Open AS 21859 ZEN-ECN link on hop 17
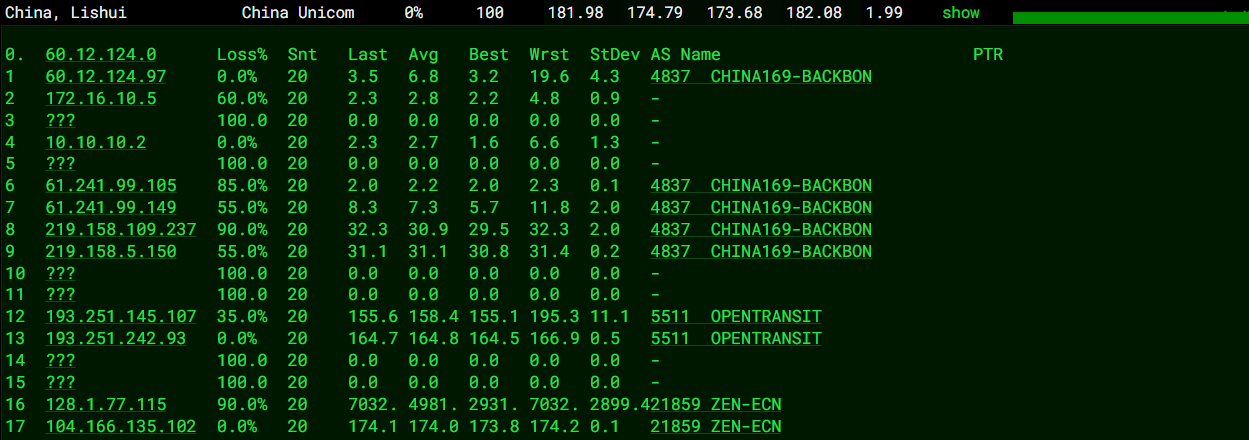1249x440 pixels. tap(715, 426)
